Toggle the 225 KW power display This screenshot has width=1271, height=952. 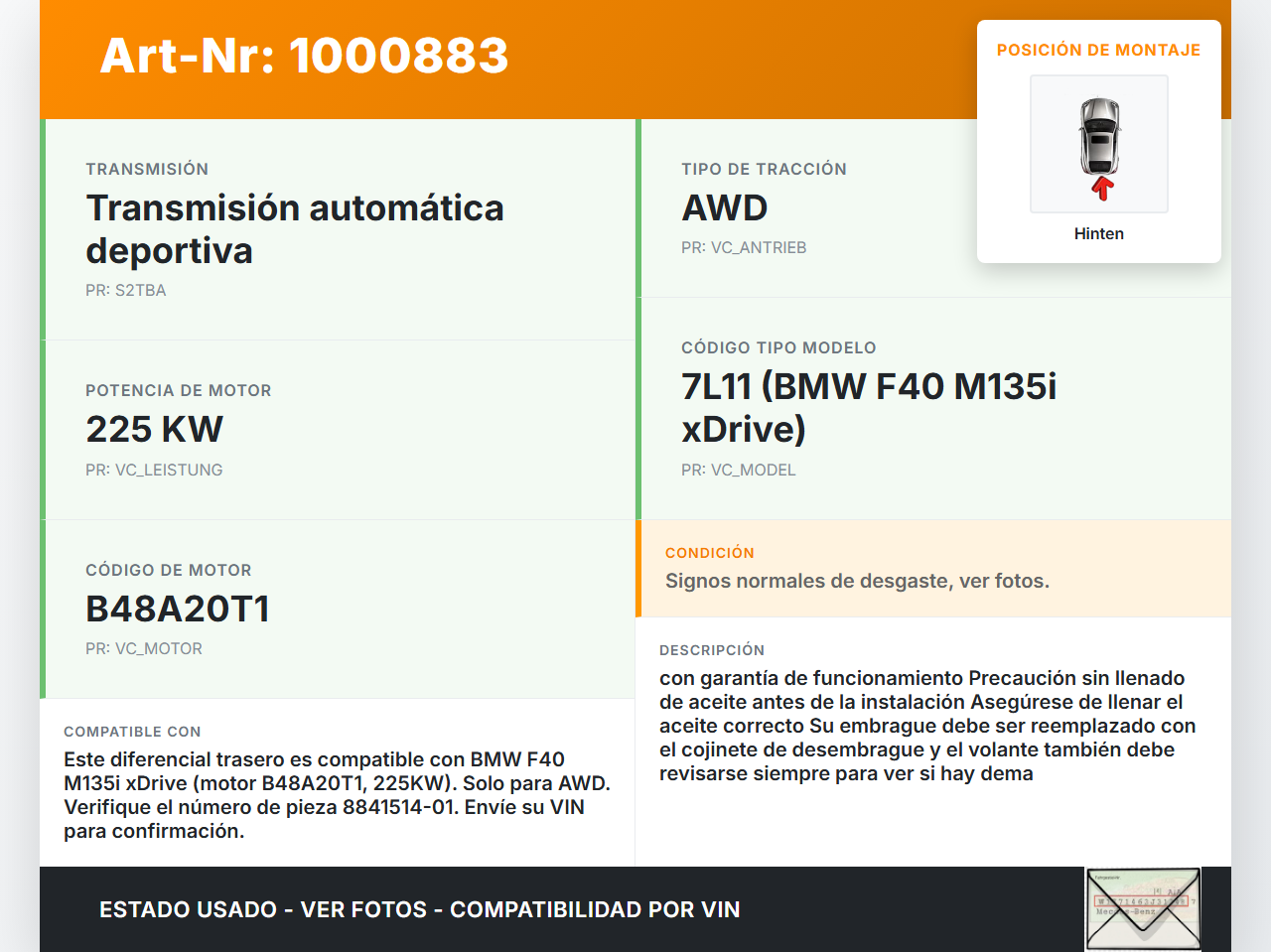tap(154, 430)
